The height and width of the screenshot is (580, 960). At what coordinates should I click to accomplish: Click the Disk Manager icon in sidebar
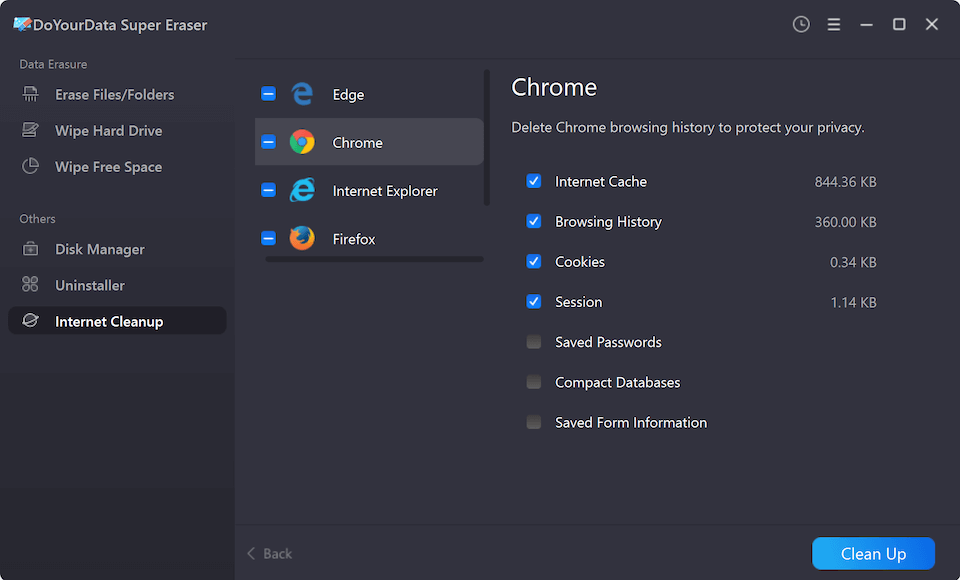pos(31,249)
